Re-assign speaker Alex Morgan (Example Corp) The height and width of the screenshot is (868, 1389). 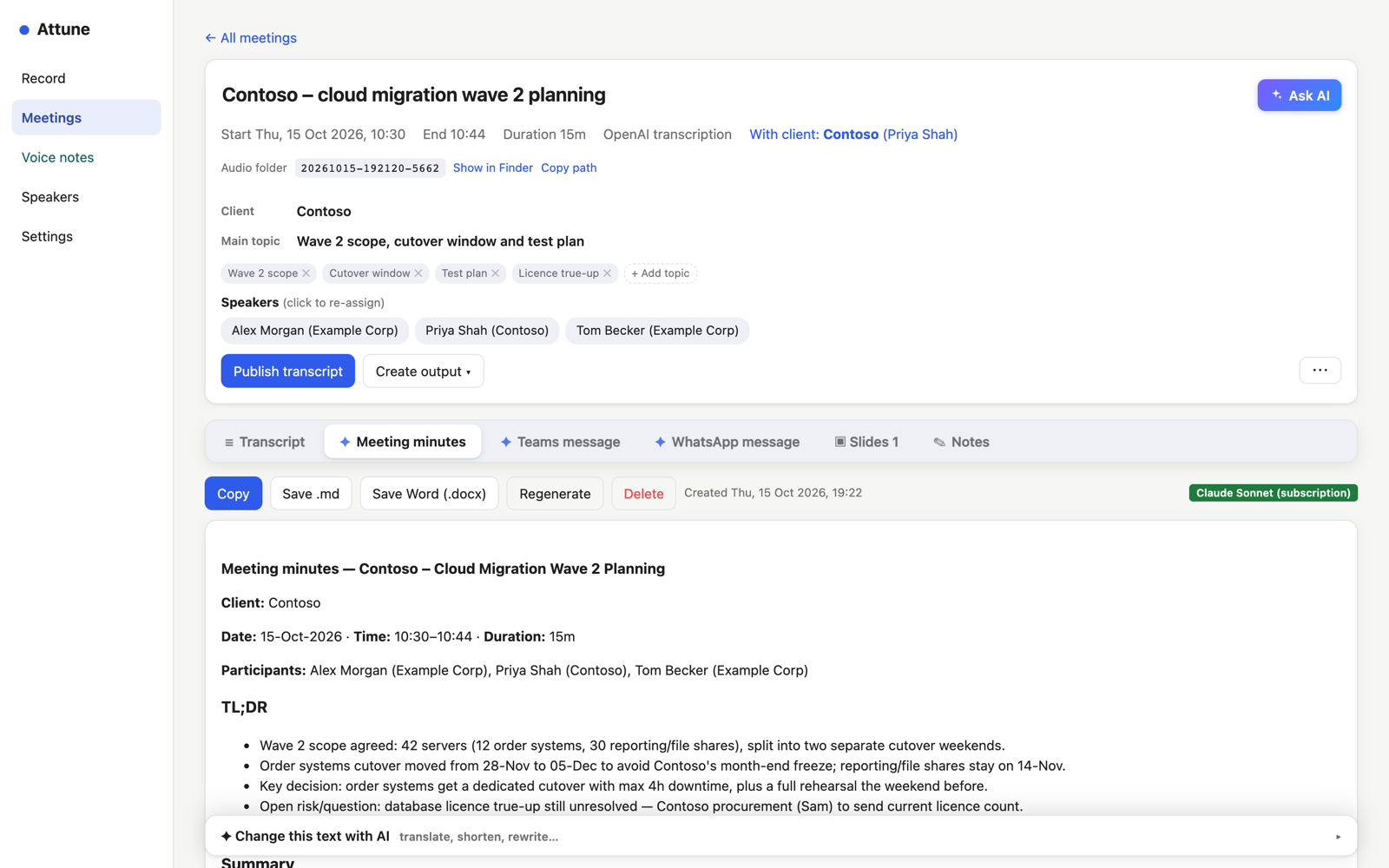click(314, 331)
